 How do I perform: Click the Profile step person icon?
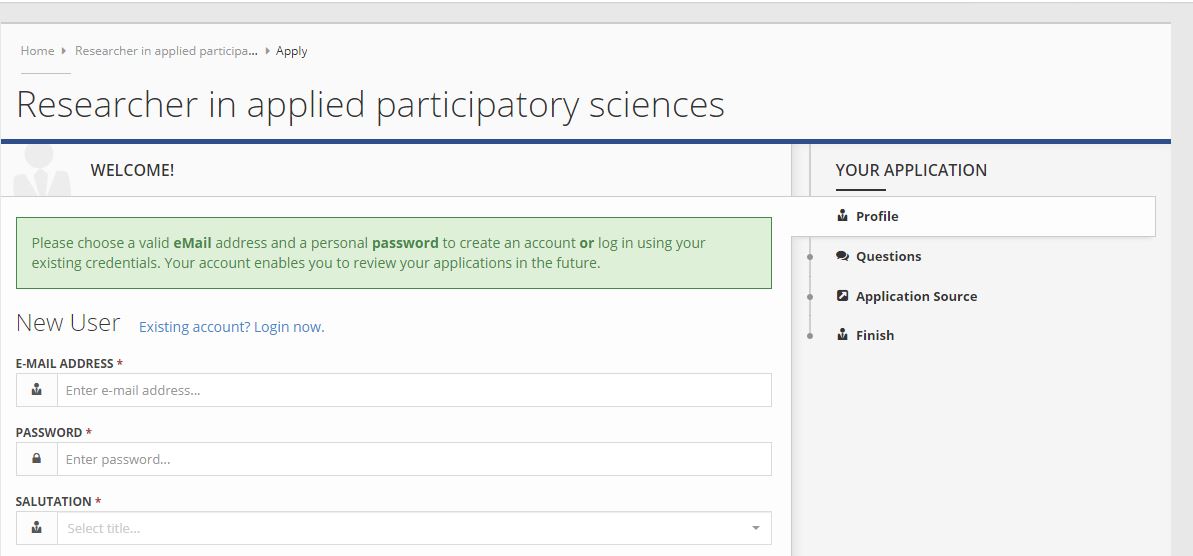(842, 216)
